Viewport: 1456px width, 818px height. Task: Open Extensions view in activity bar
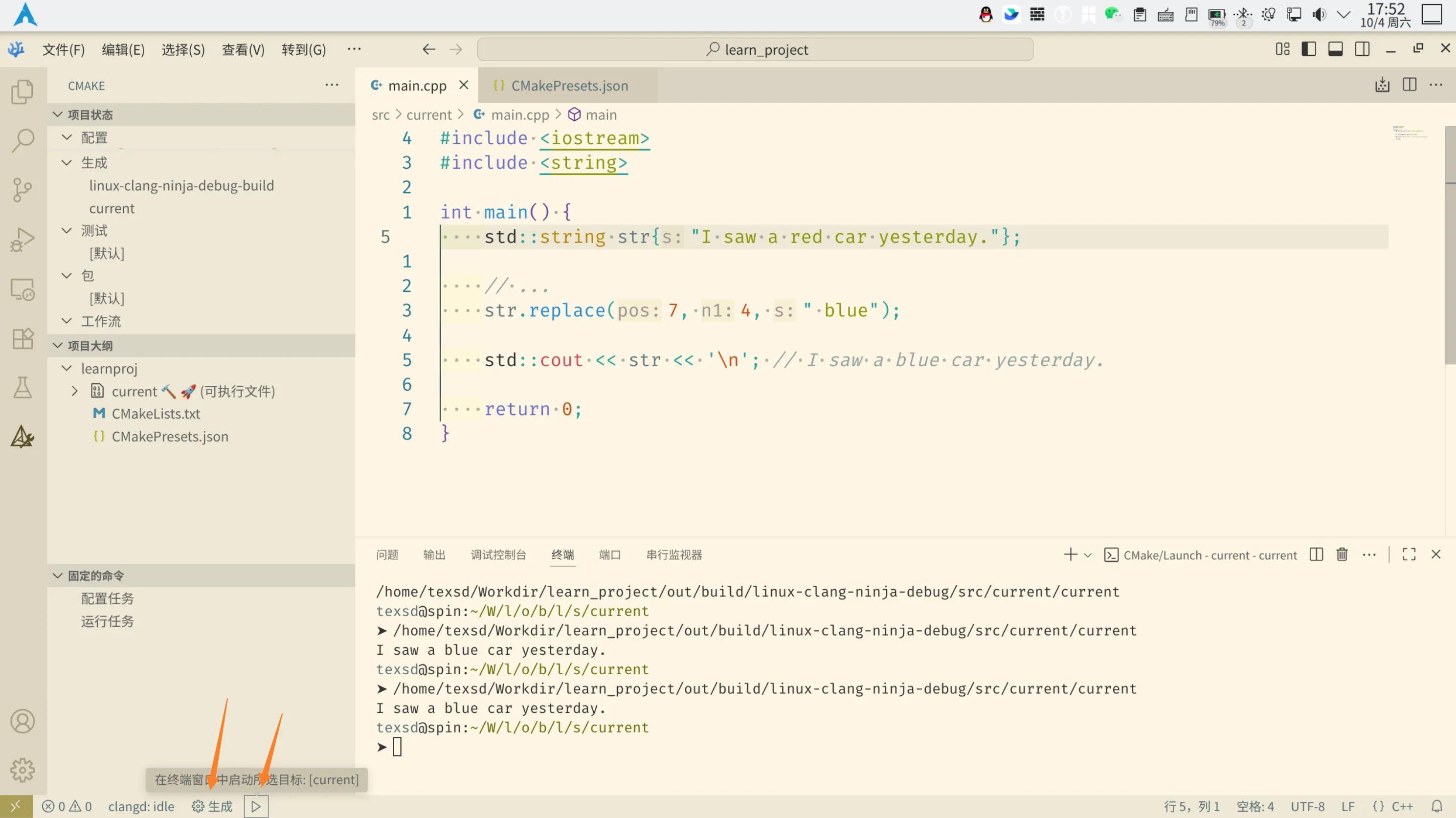[22, 339]
